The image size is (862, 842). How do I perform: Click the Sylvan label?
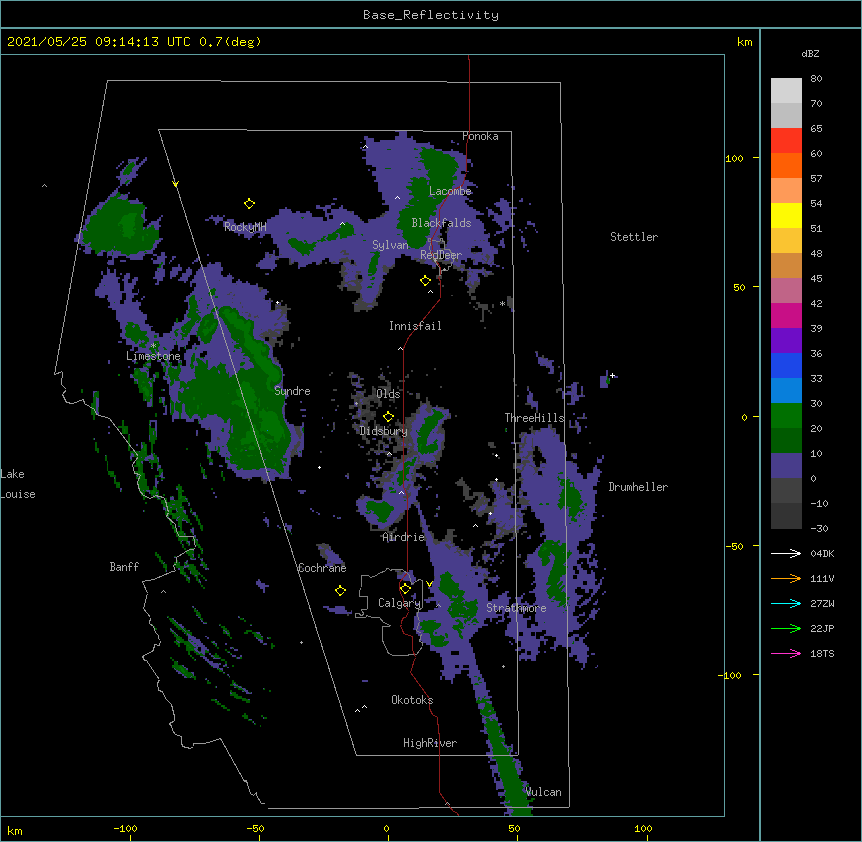tap(390, 245)
